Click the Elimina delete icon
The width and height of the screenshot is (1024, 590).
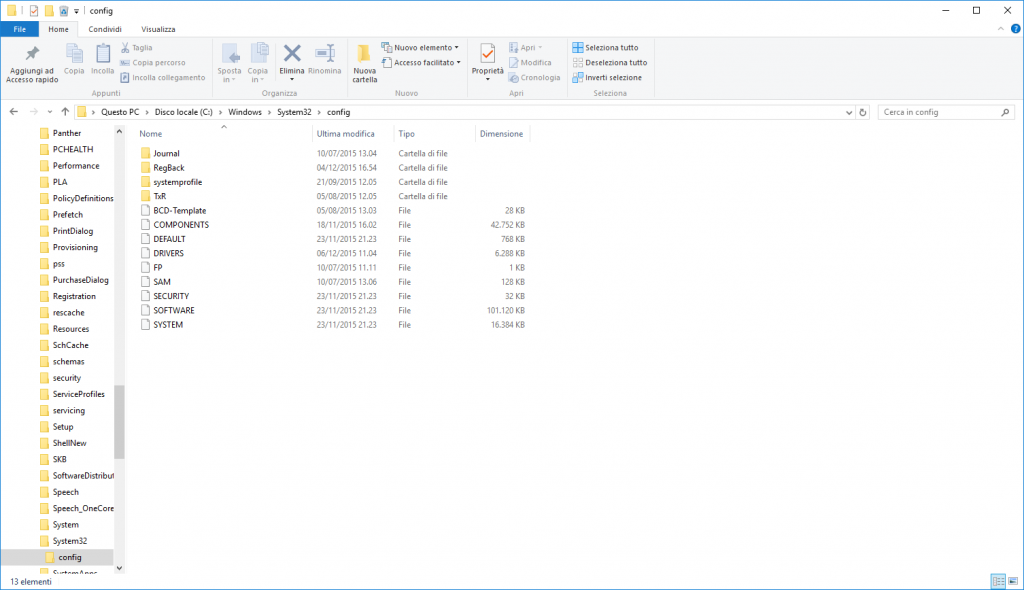(292, 58)
